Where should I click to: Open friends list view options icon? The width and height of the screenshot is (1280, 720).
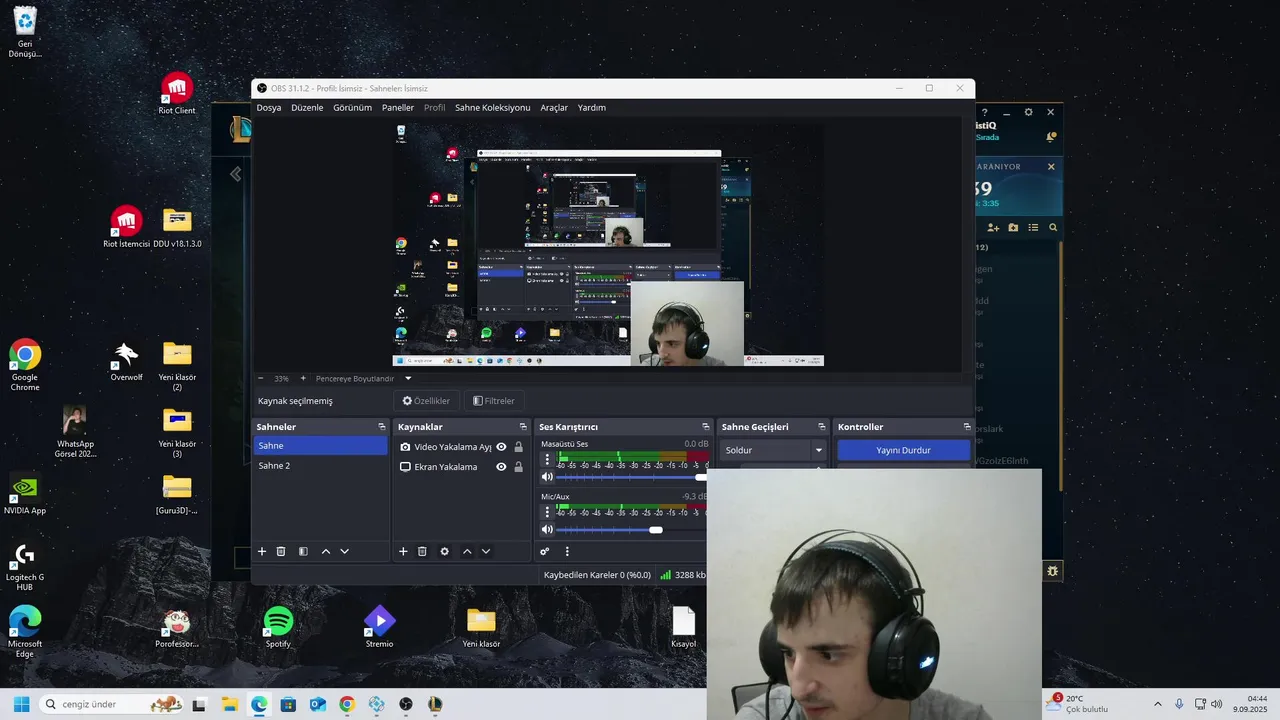(x=1033, y=228)
